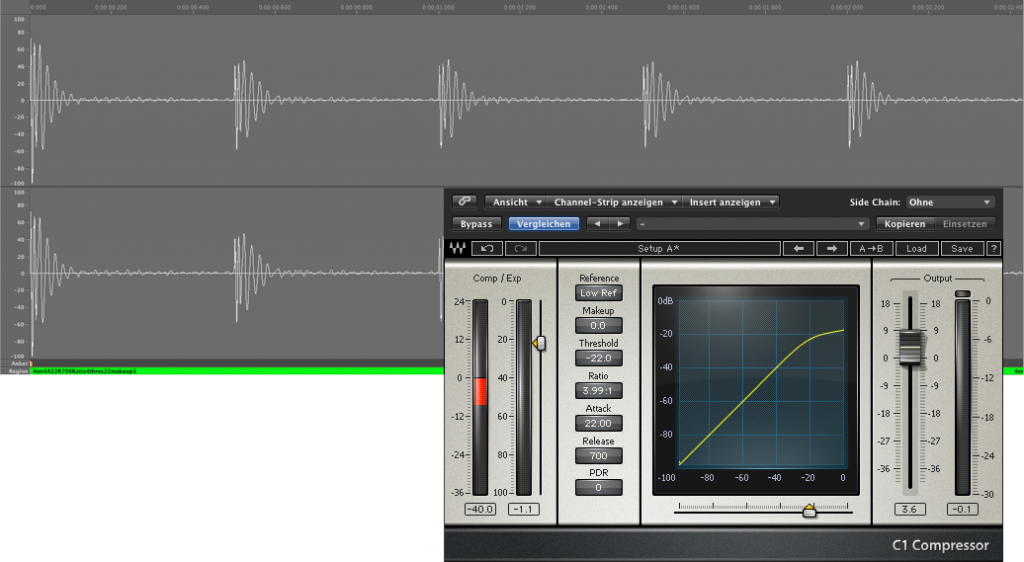This screenshot has height=562, width=1024.
Task: Click the -1.1 gain reduction readout
Action: [x=523, y=509]
